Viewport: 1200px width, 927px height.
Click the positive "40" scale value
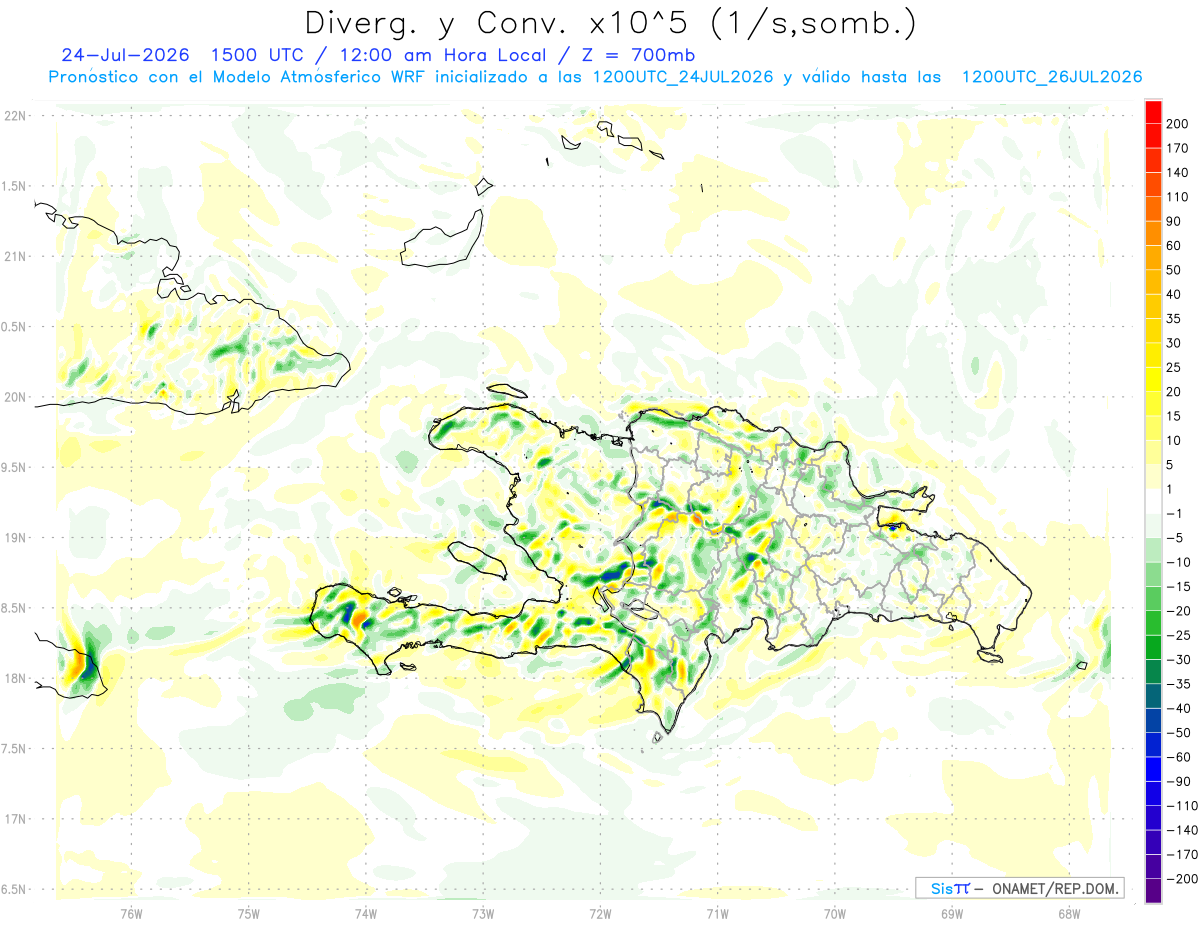click(x=1174, y=294)
